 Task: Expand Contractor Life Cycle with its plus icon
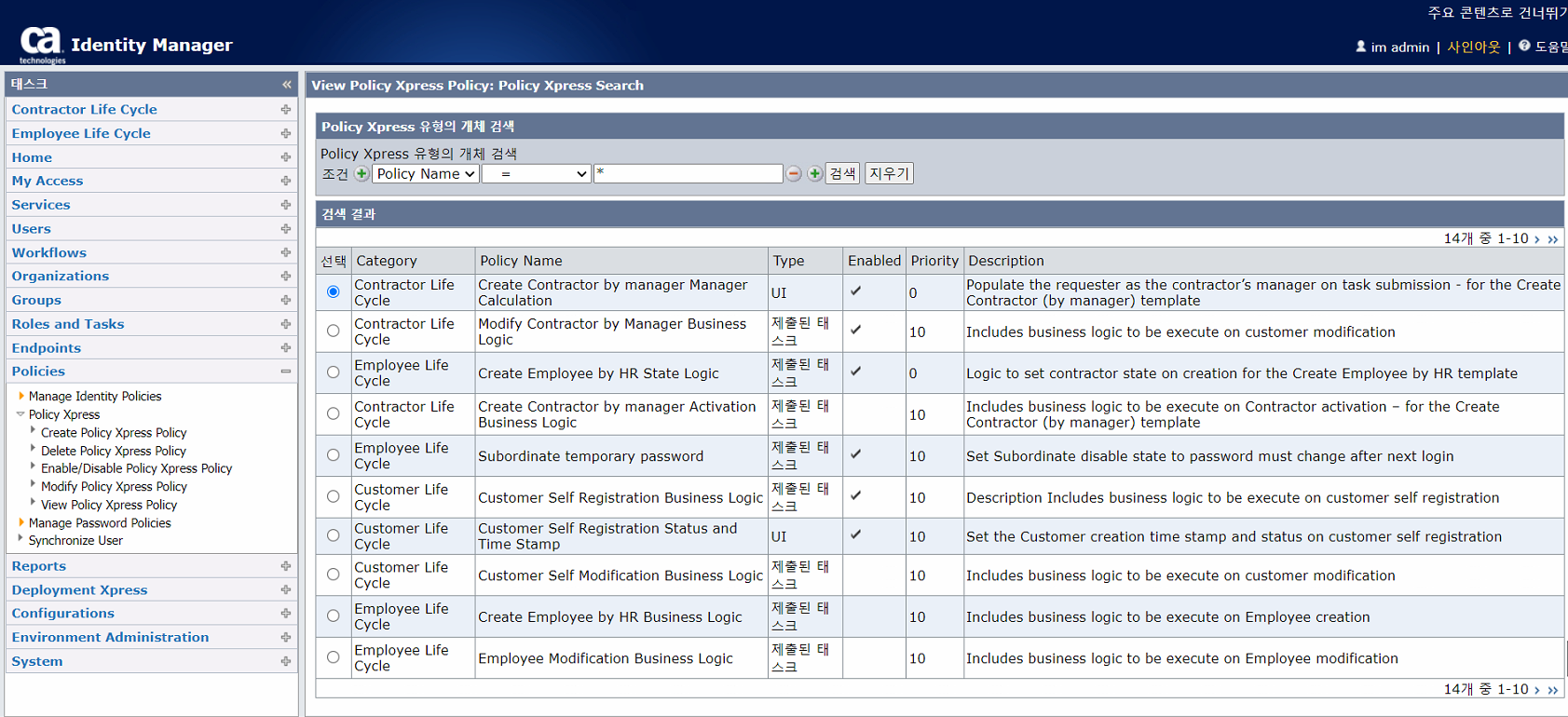pos(286,110)
